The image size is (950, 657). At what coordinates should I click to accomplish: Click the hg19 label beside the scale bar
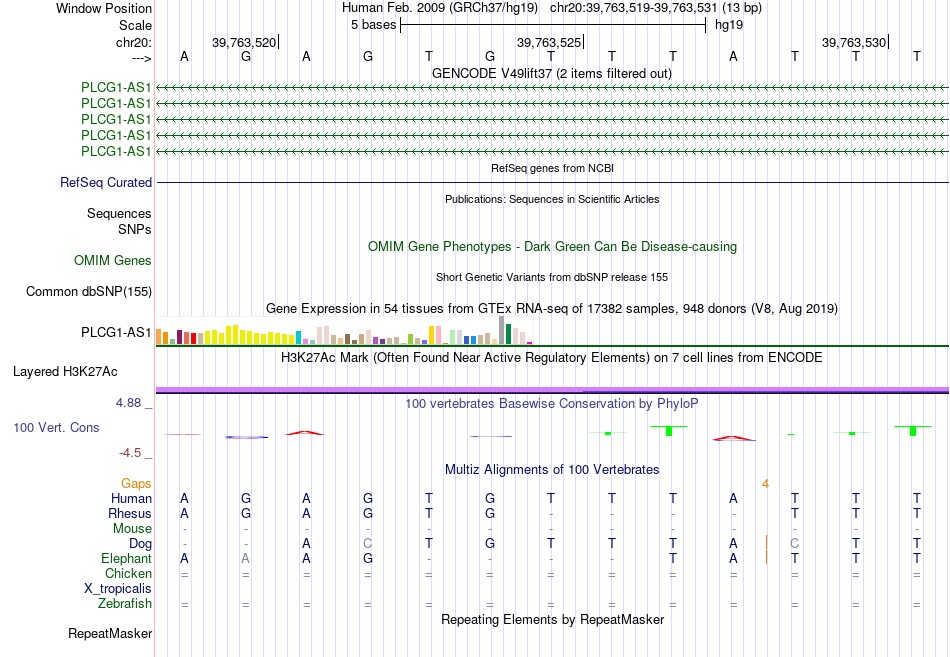point(729,25)
